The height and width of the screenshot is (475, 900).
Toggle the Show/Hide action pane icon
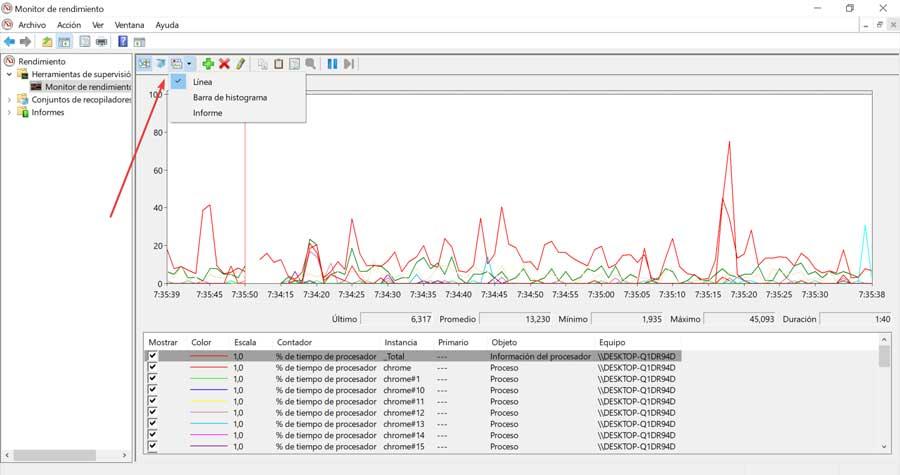point(139,42)
